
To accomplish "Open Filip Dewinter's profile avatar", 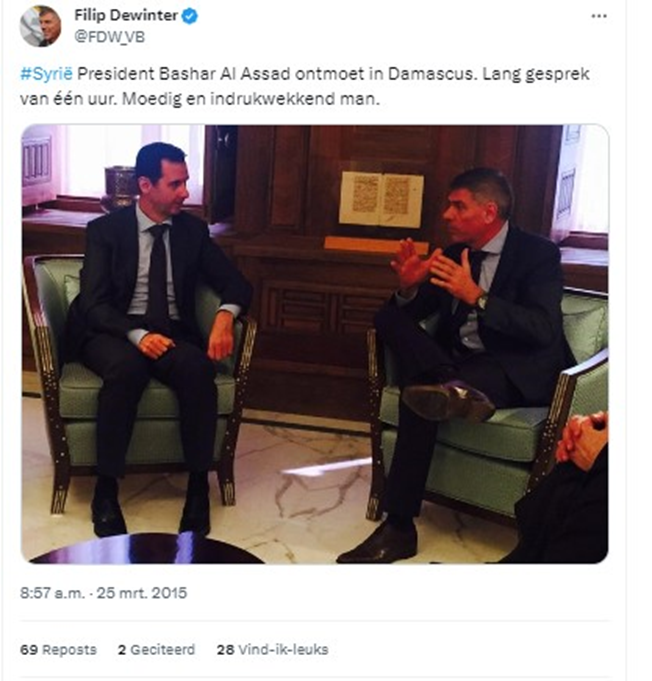I will click(x=41, y=26).
